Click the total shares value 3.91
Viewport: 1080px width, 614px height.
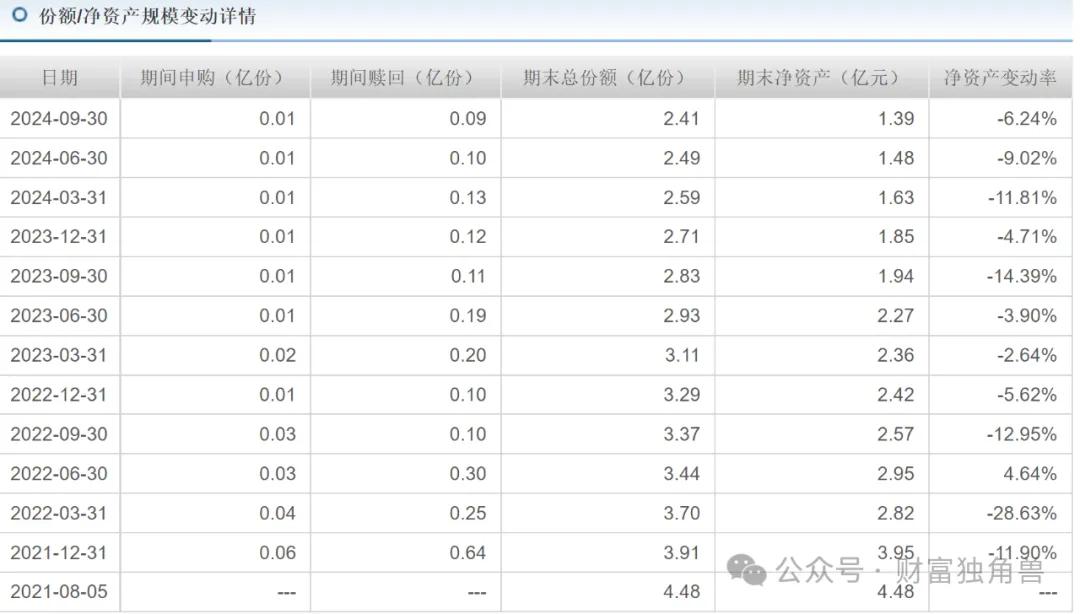[682, 553]
